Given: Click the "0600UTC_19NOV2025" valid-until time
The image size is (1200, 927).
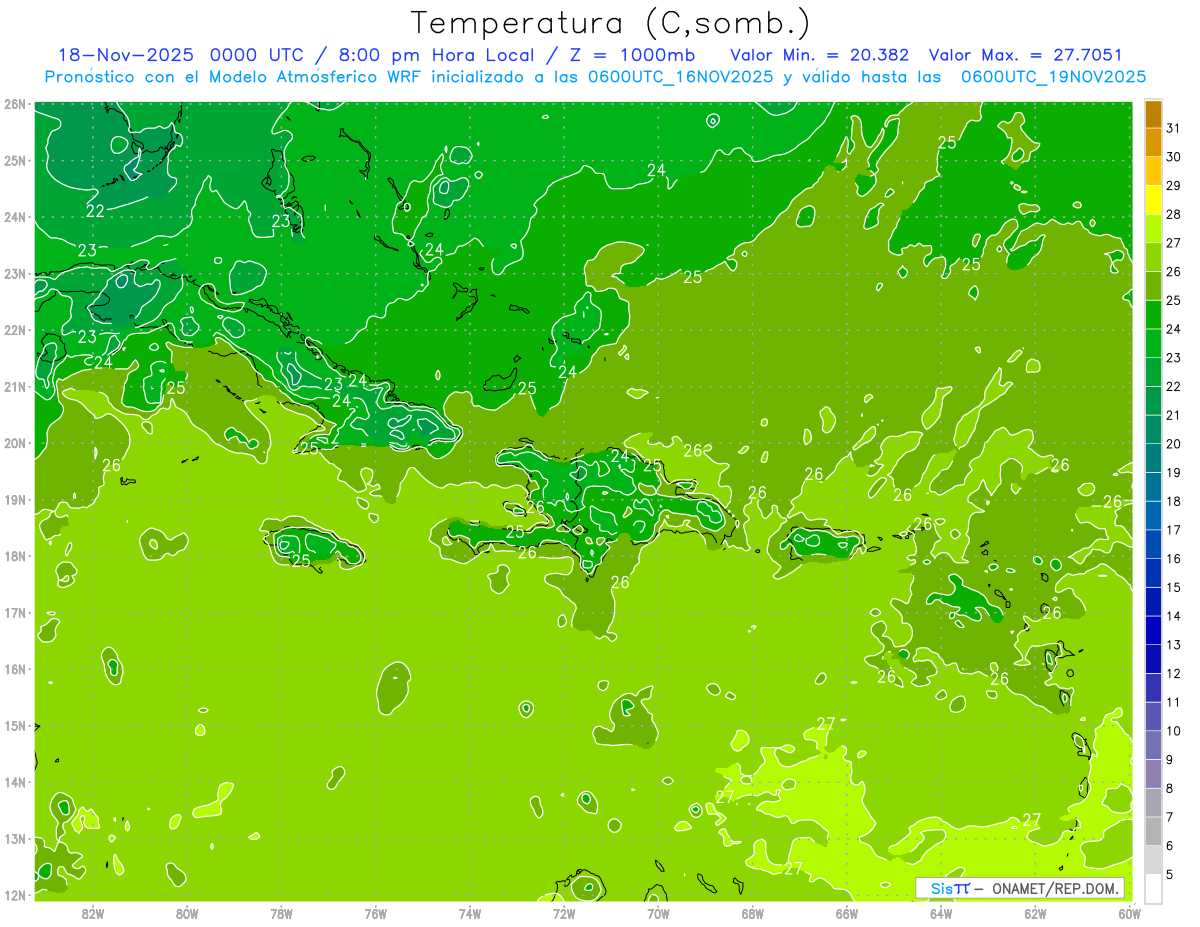Looking at the screenshot, I should click(x=1053, y=77).
